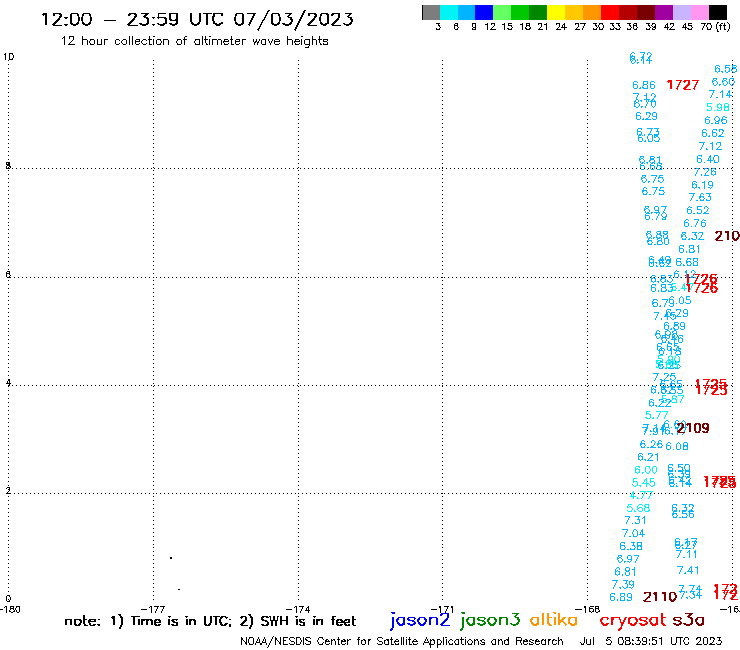Screen dimensions: 740x650
Task: Click the NOAA/NESDIS Center credit line
Action: point(402,641)
